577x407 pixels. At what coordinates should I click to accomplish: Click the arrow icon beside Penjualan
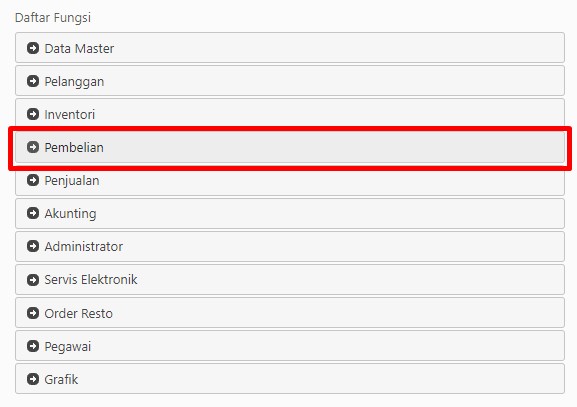33,180
